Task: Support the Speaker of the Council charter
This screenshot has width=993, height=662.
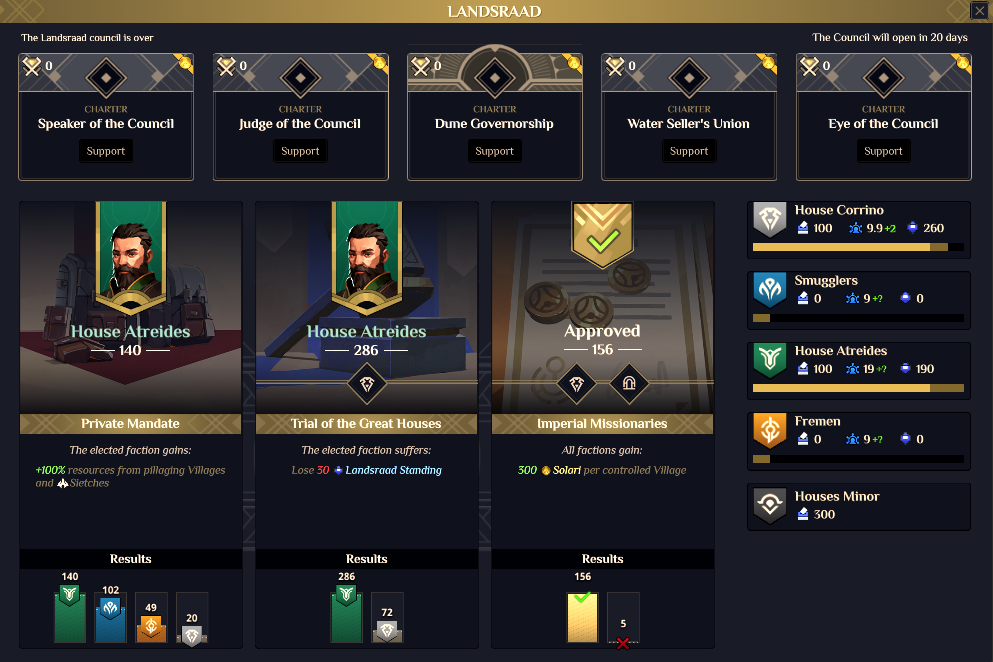Action: (106, 151)
